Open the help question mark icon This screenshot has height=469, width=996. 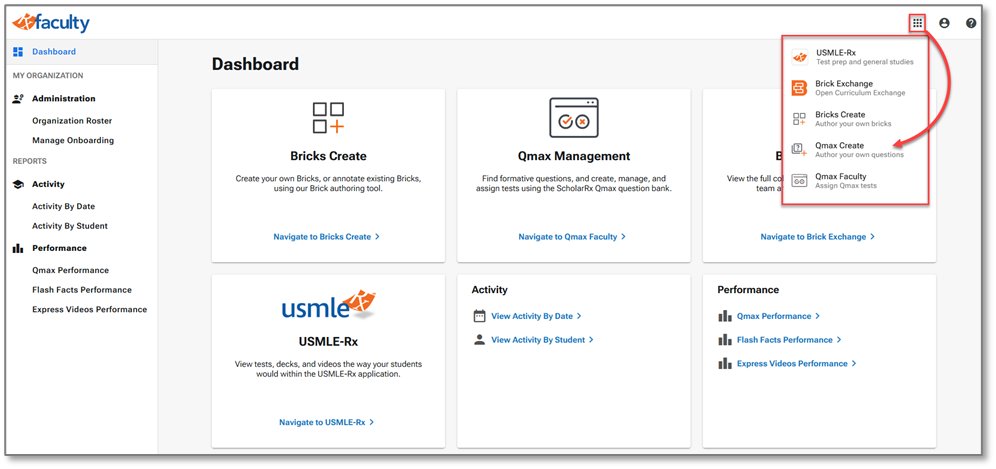pyautogui.click(x=971, y=23)
